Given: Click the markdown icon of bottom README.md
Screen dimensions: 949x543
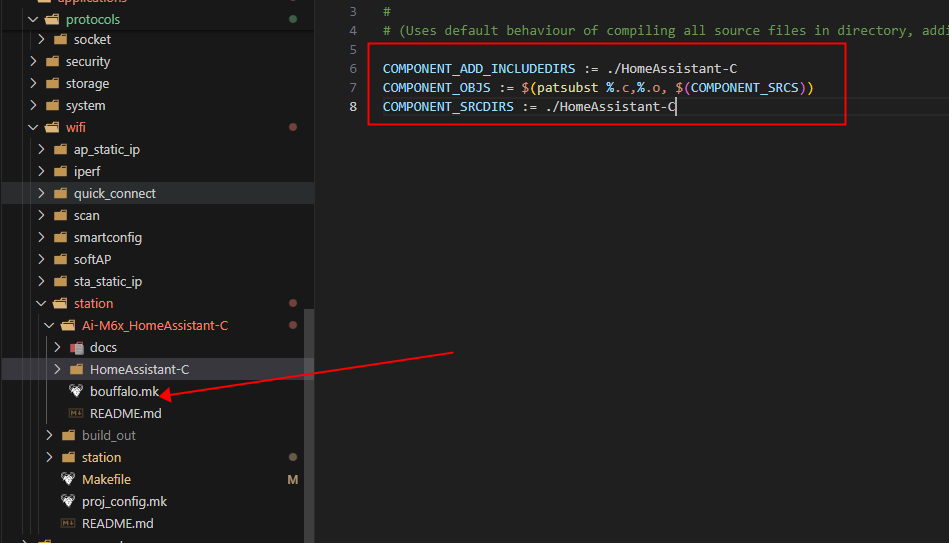Looking at the screenshot, I should (x=68, y=523).
